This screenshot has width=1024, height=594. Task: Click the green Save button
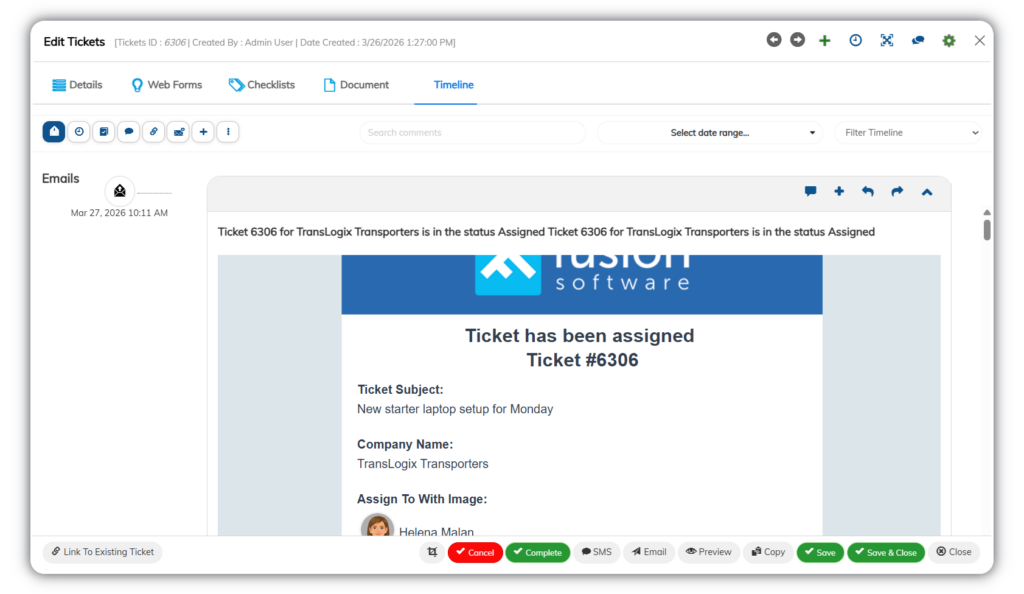(820, 552)
